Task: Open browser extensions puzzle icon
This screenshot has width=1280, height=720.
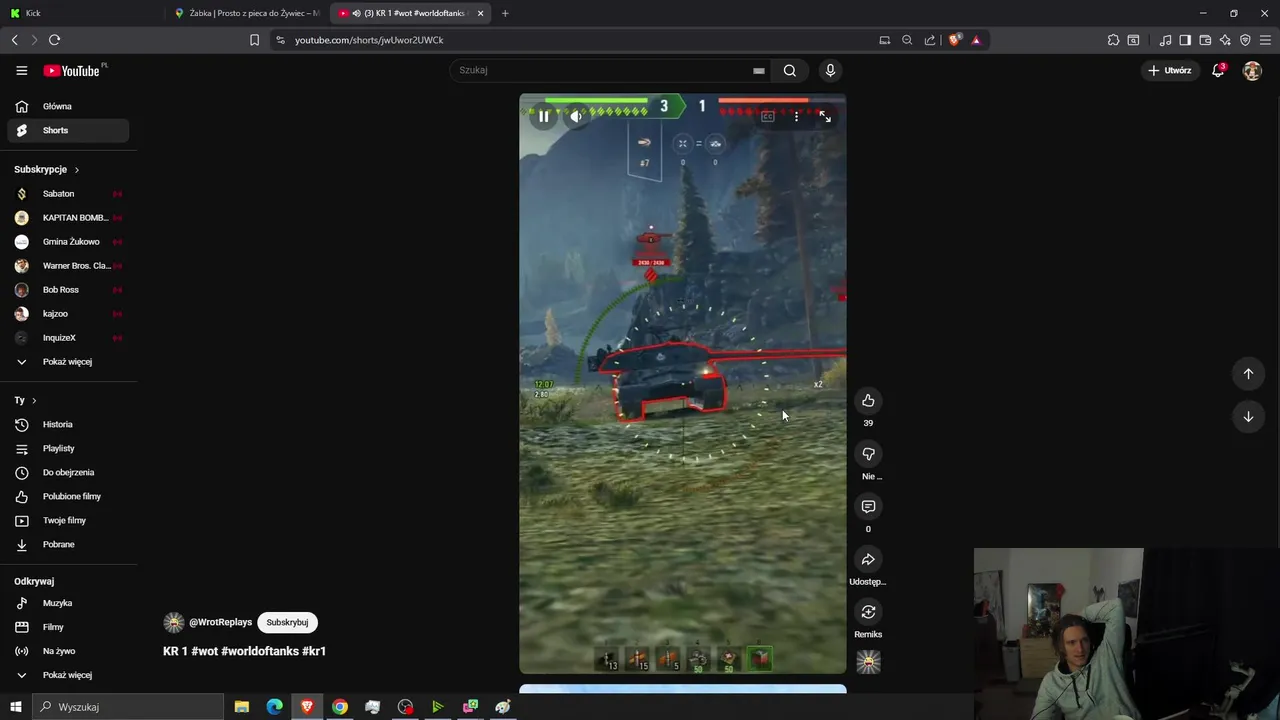Action: tap(1113, 40)
